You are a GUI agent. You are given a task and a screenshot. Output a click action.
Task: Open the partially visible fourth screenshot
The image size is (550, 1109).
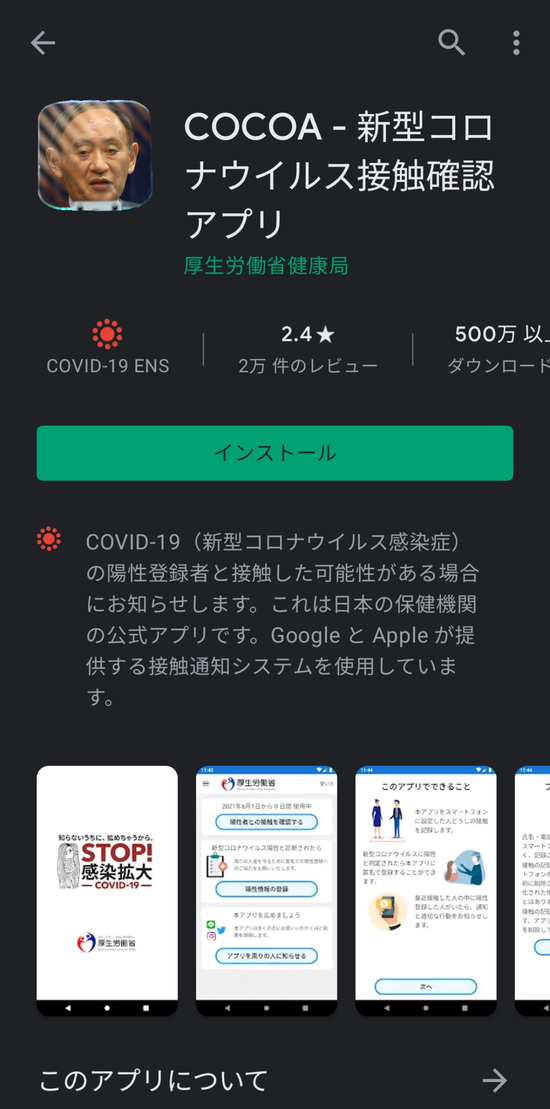[x=532, y=890]
